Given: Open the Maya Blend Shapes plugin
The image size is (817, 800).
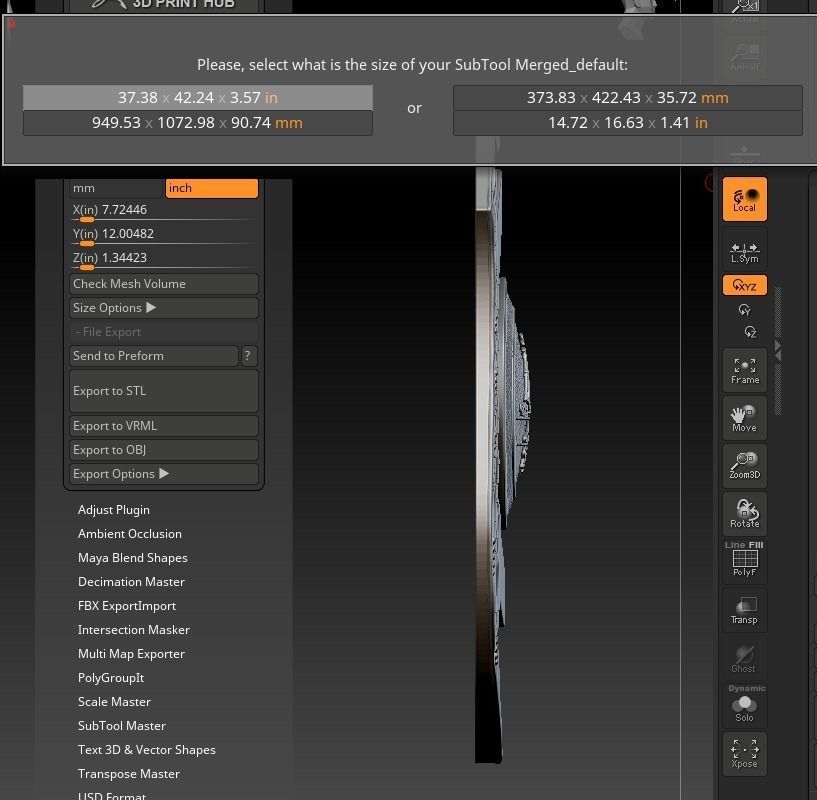Looking at the screenshot, I should coord(132,558).
